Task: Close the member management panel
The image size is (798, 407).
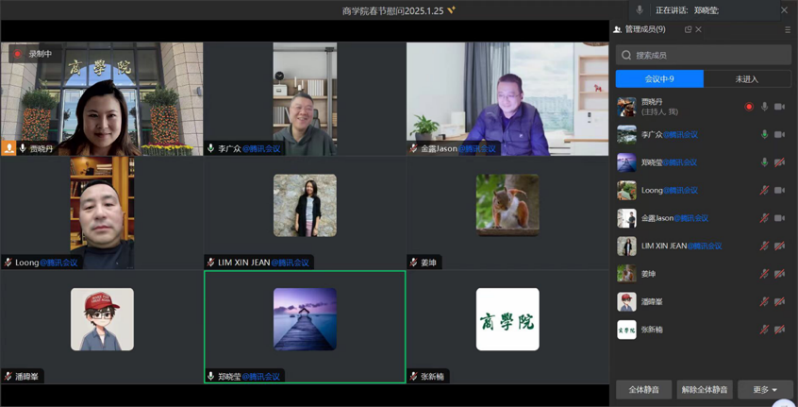Action: click(x=698, y=30)
